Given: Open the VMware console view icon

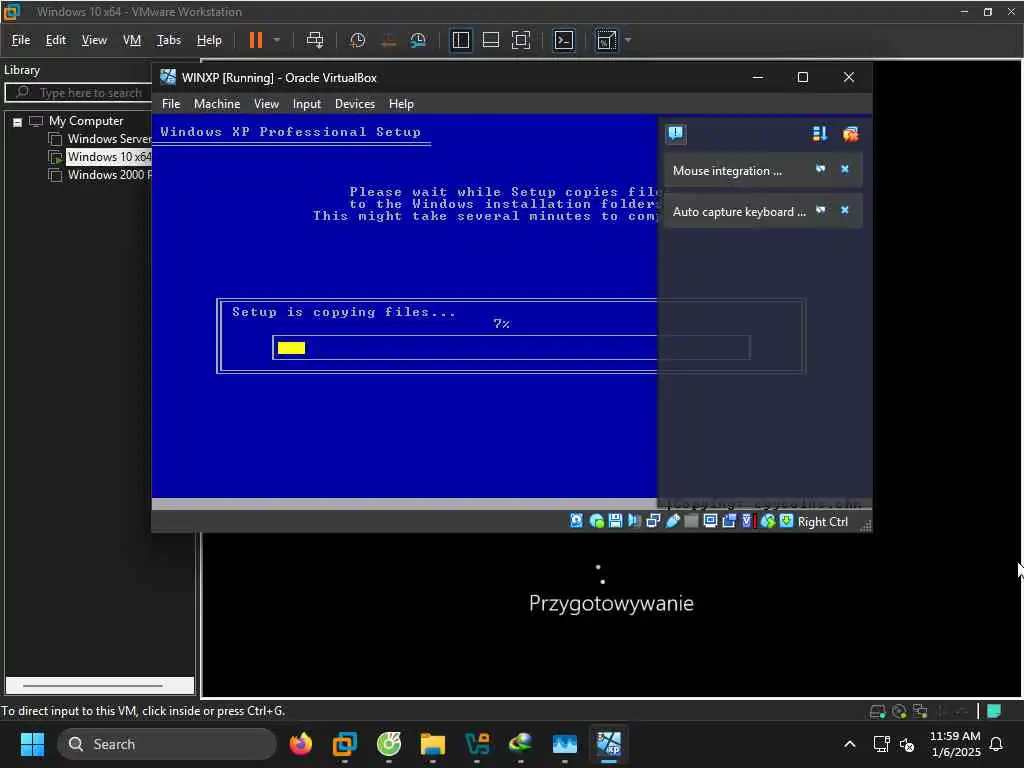Looking at the screenshot, I should click(564, 40).
